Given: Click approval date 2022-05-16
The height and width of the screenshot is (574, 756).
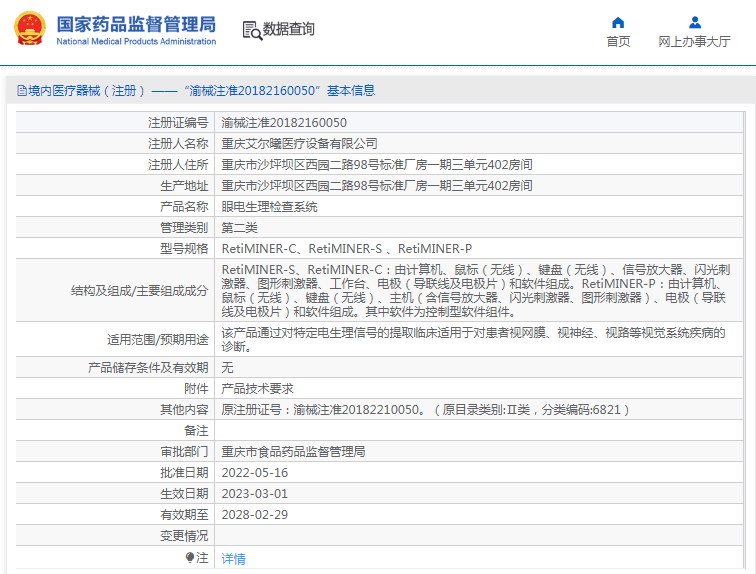Looking at the screenshot, I should (254, 472).
